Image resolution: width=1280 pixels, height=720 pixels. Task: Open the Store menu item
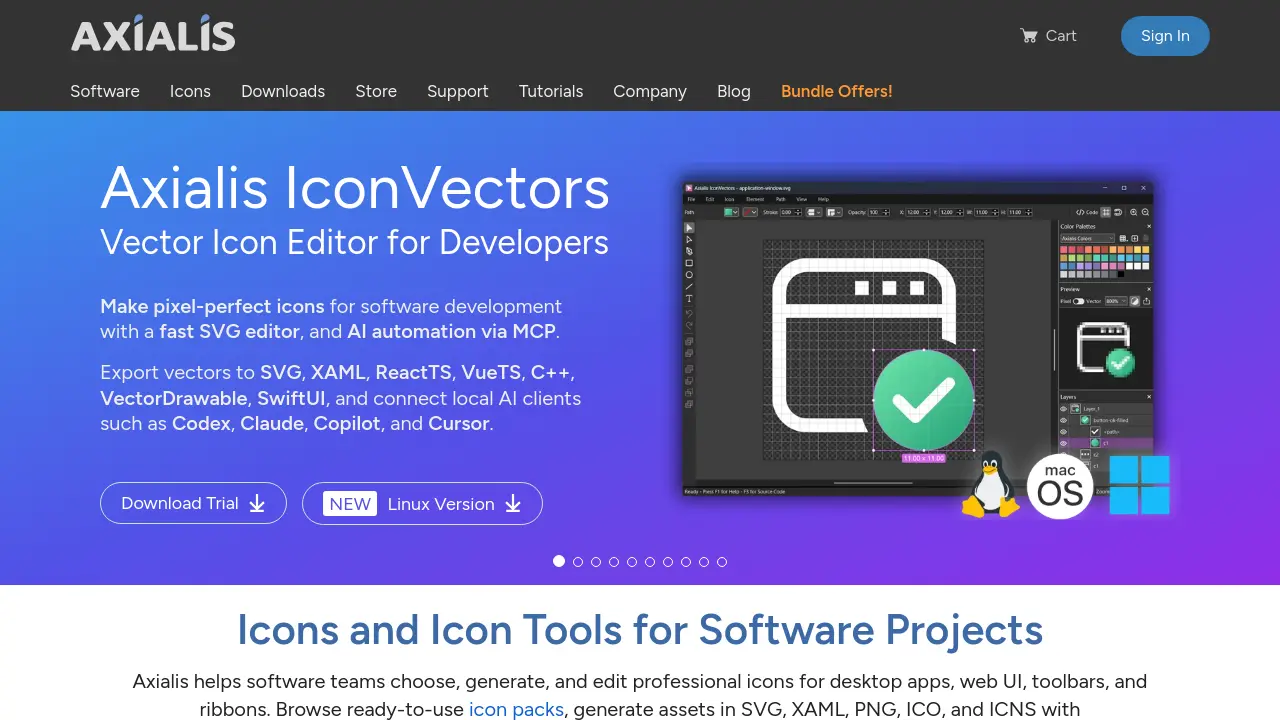(x=376, y=91)
